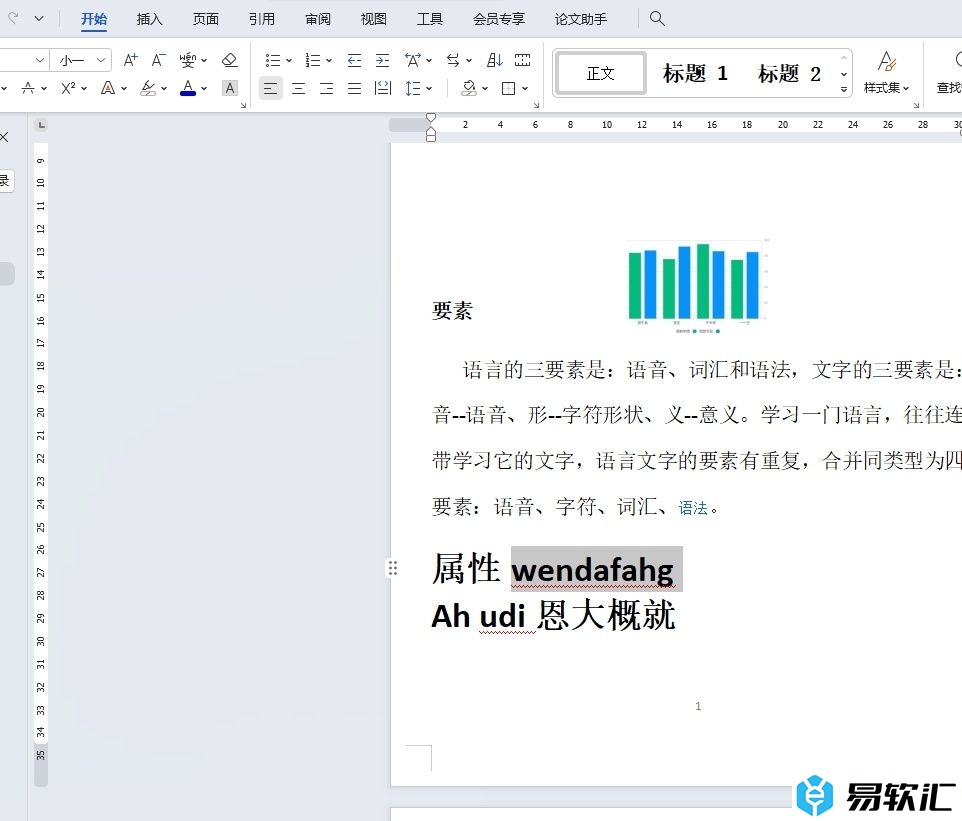962x821 pixels.
Task: Expand borders dropdown arrow
Action: 525,89
